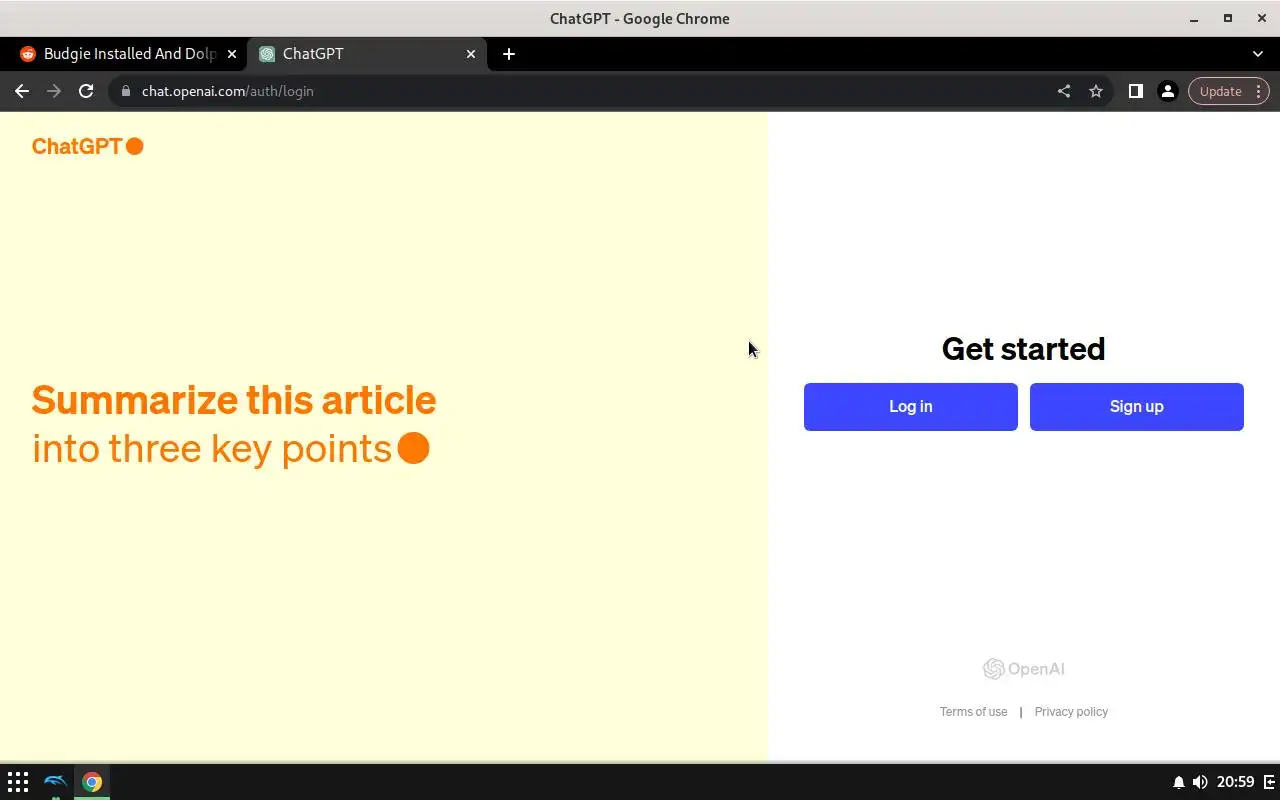1280x800 pixels.
Task: Open the browser side panel icon
Action: [1135, 91]
